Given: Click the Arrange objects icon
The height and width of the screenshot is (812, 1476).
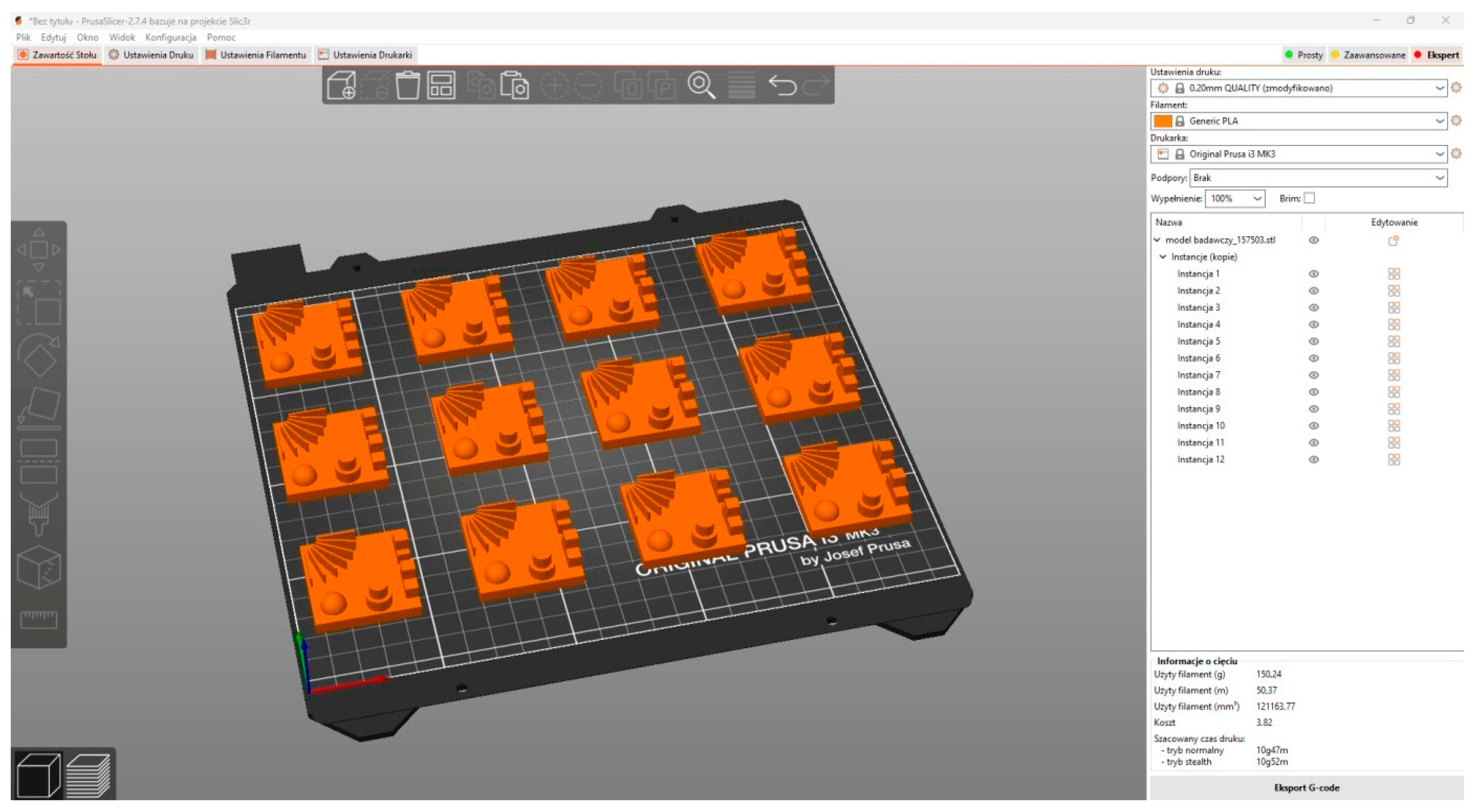Looking at the screenshot, I should click(441, 86).
